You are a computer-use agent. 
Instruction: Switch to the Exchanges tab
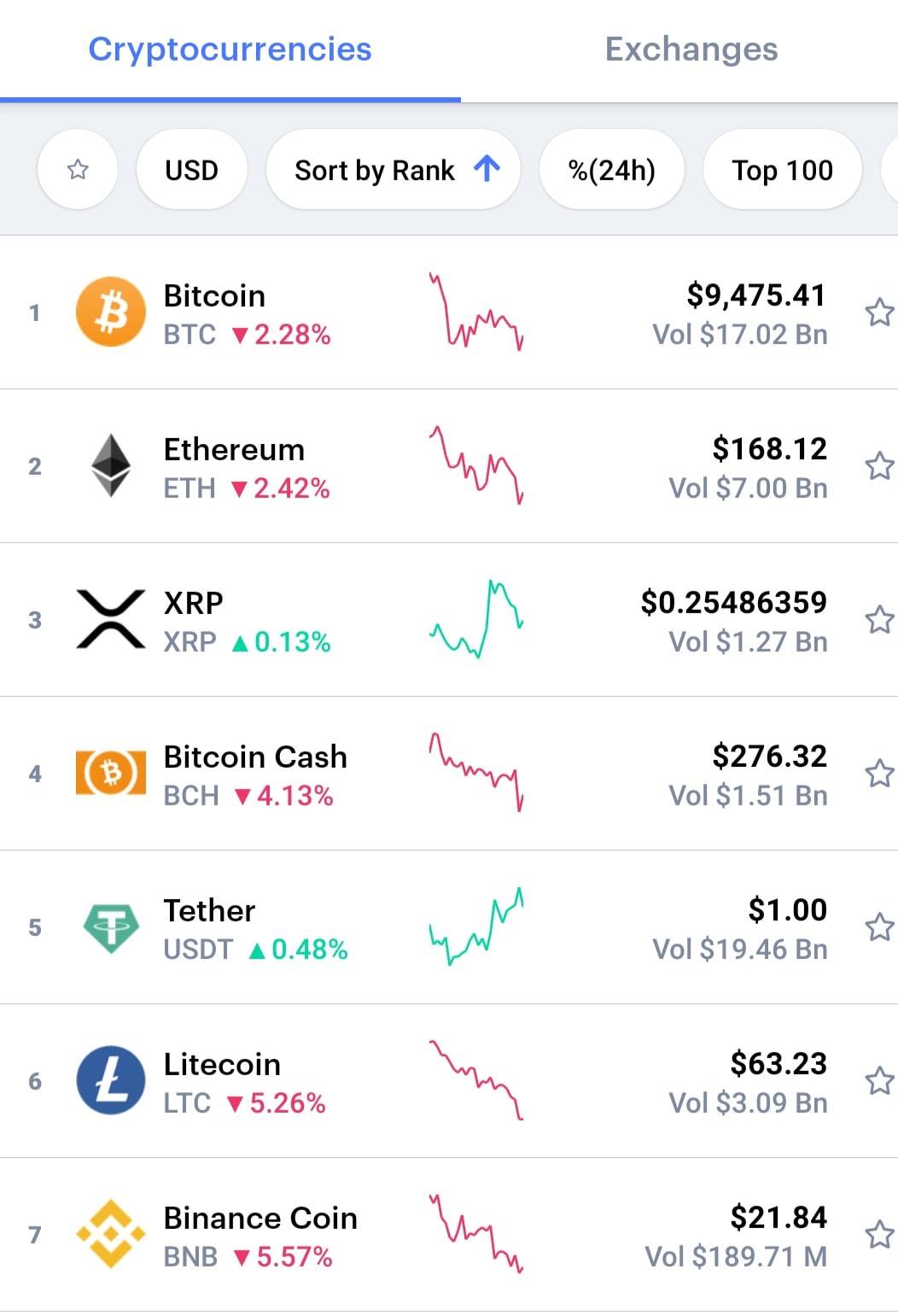tap(691, 50)
